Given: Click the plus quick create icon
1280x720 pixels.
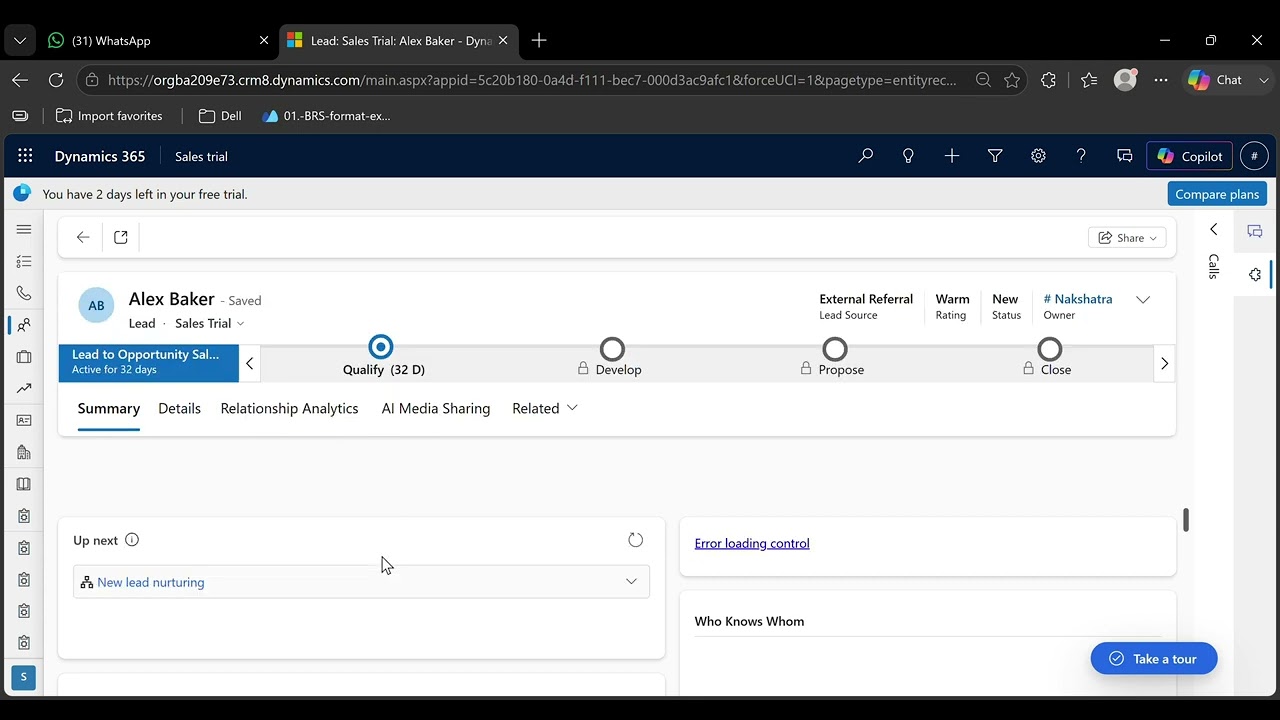Looking at the screenshot, I should click(952, 156).
